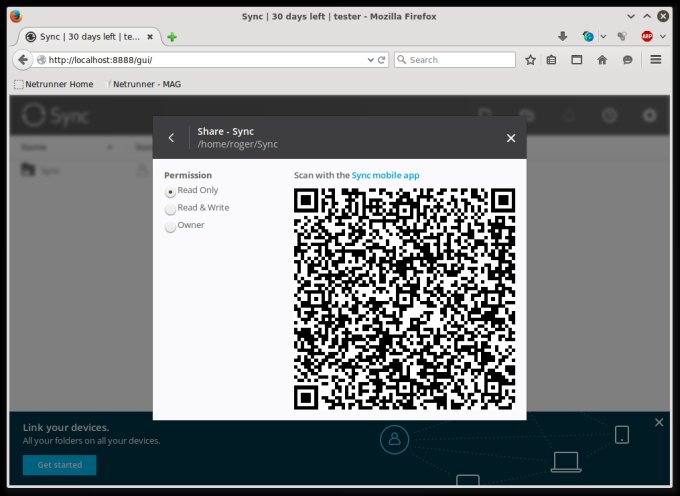The width and height of the screenshot is (680, 496).
Task: Open URL bar history dropdown arrow
Action: click(x=370, y=60)
